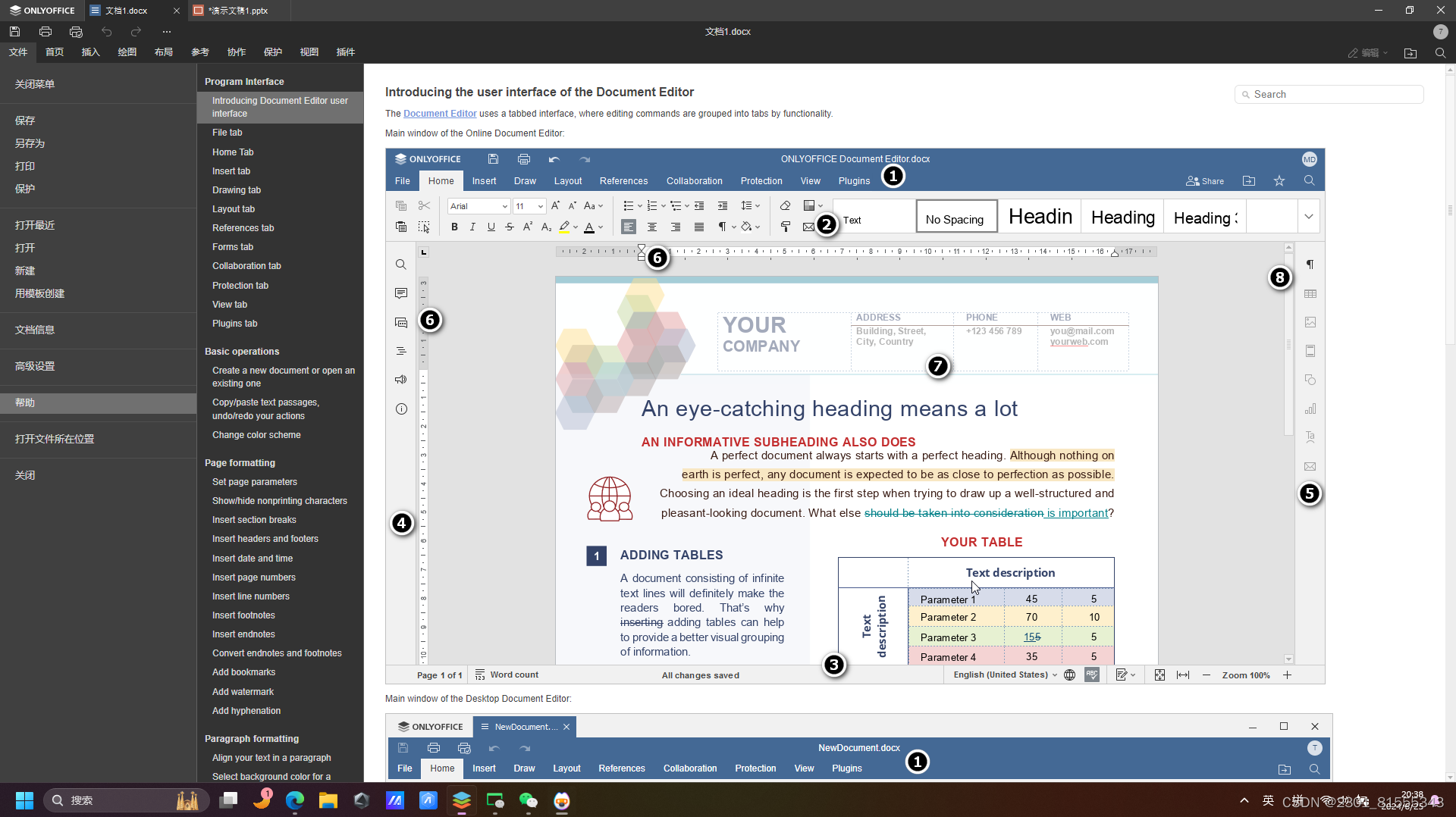This screenshot has width=1456, height=817.
Task: Switch to the 演示文稿1.pptx presentation tab
Action: tap(238, 11)
